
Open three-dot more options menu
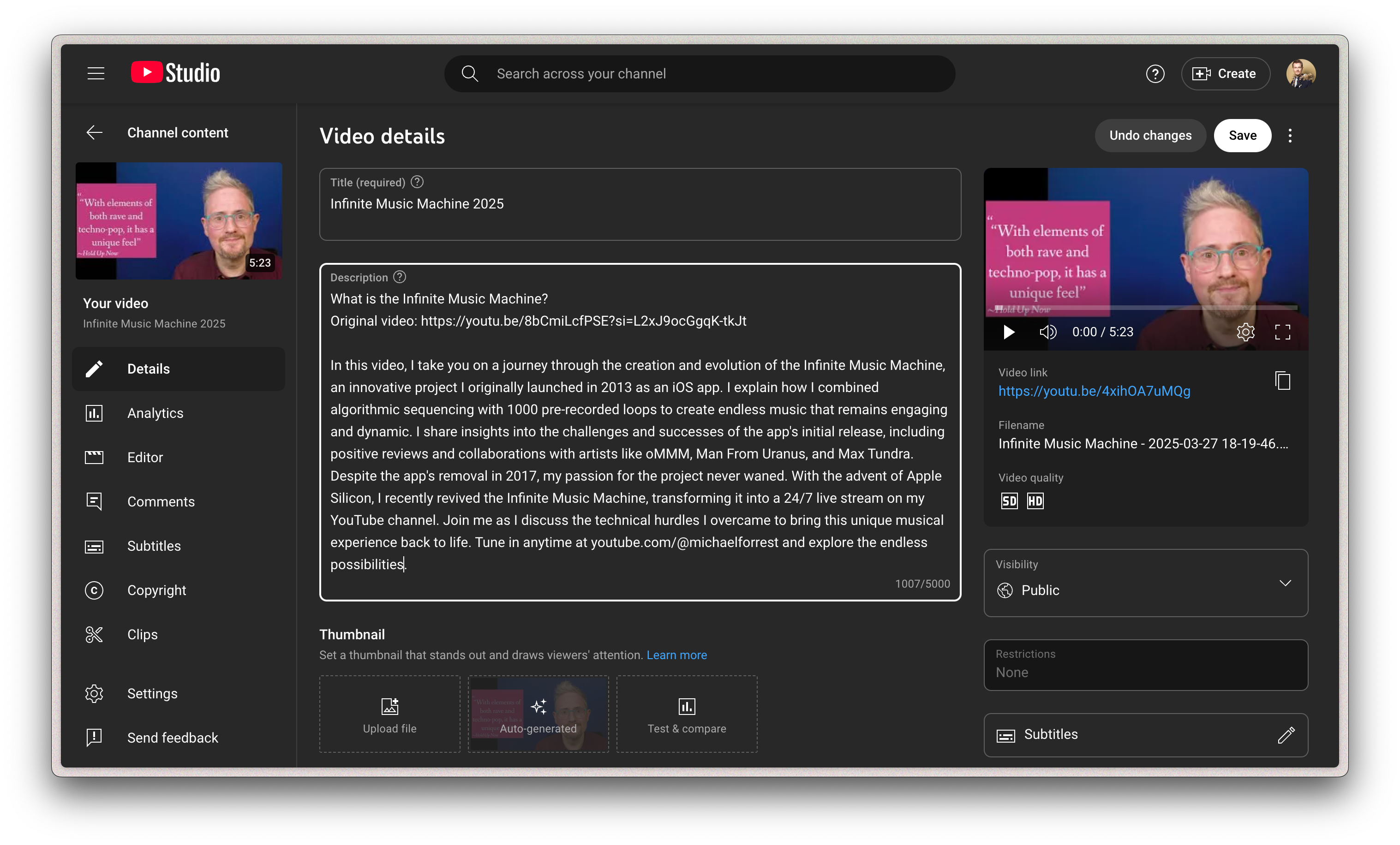click(1290, 136)
